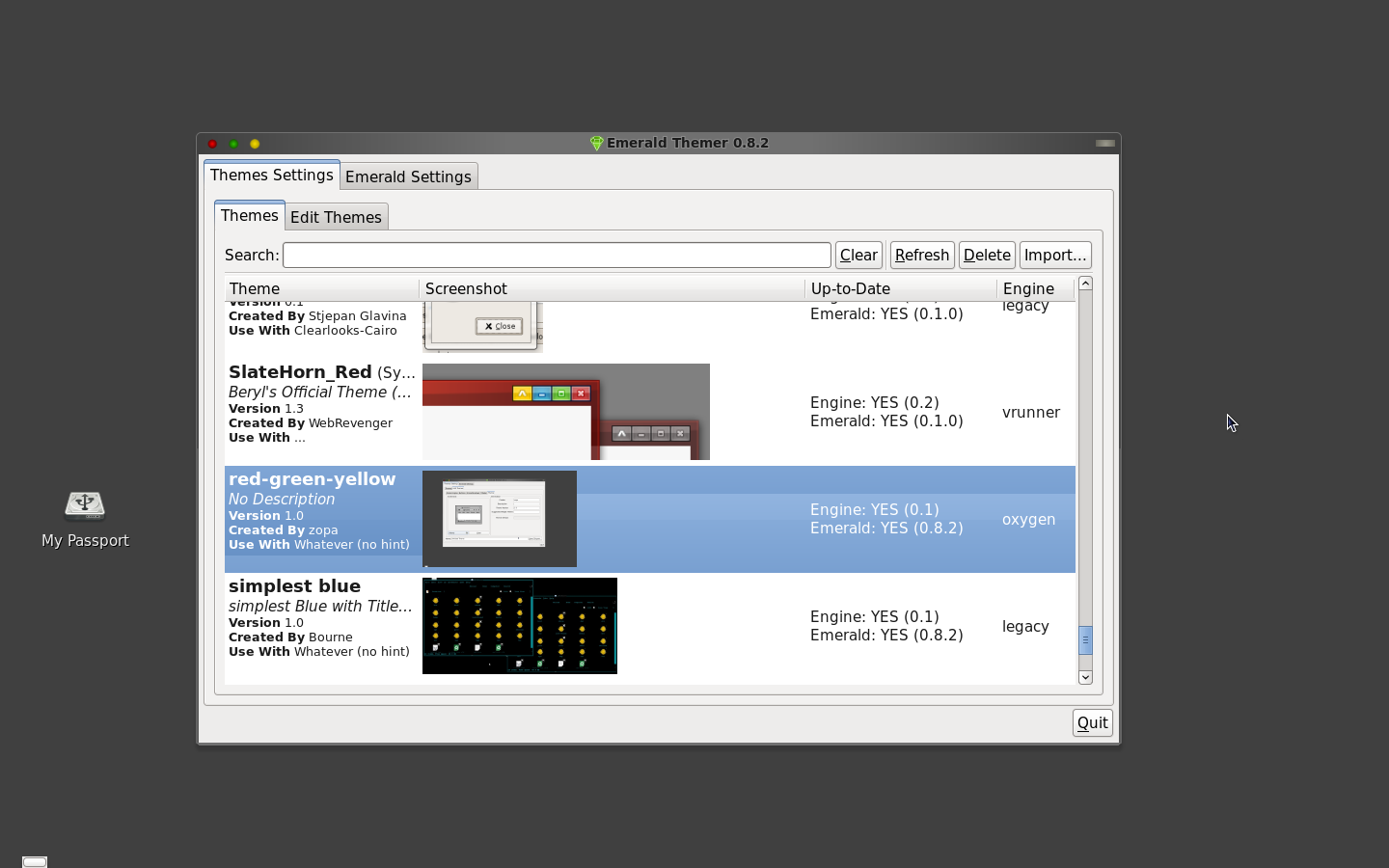The image size is (1389, 868).
Task: Click the Emerald gem icon in title bar
Action: [x=596, y=143]
